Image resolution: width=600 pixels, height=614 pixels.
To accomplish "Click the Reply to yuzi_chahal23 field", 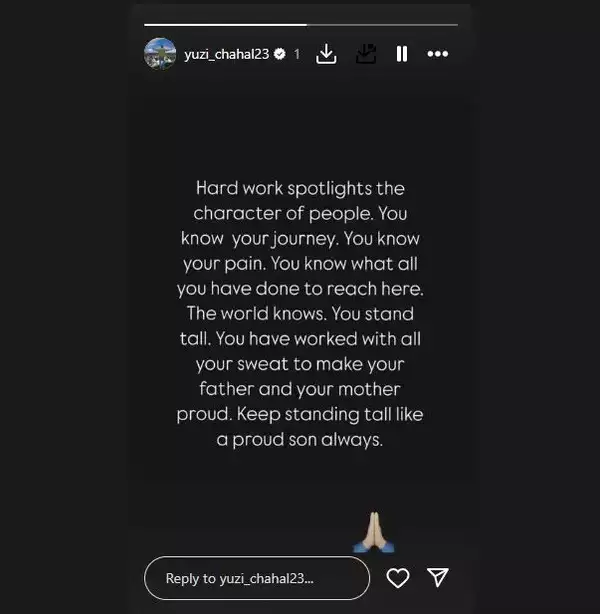I will (x=257, y=578).
